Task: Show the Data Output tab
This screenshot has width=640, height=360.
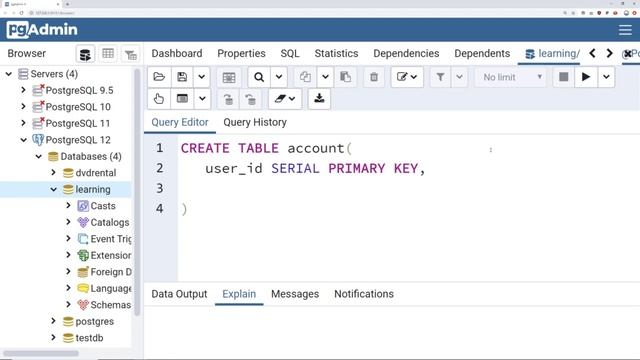Action: (179, 294)
